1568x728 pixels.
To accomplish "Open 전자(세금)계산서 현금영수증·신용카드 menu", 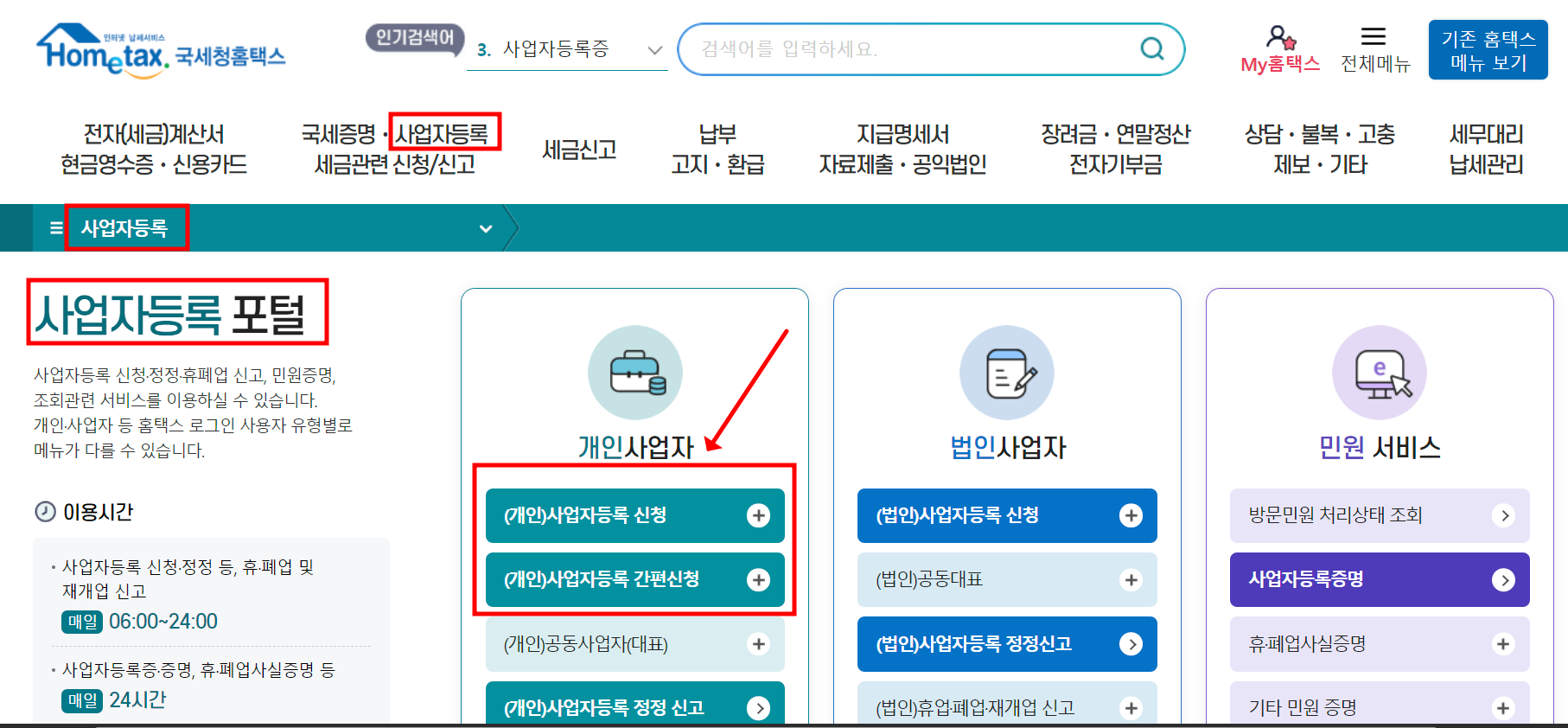I will coord(154,149).
